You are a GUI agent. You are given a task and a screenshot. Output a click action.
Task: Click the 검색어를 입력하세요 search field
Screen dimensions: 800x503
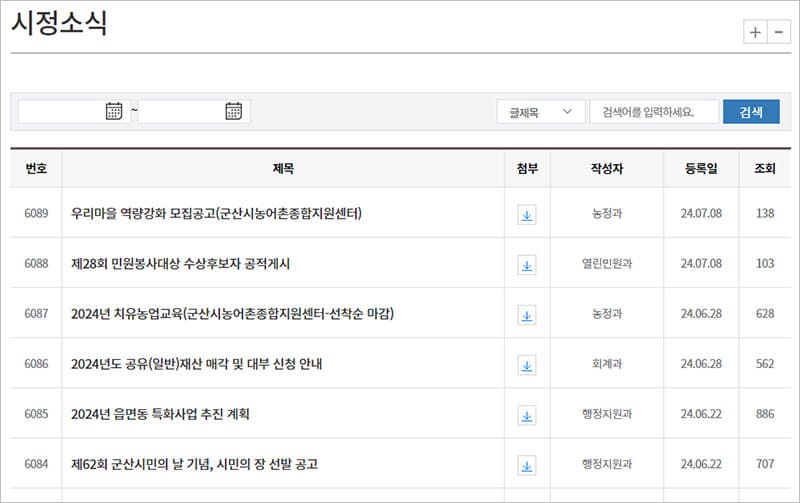[653, 112]
